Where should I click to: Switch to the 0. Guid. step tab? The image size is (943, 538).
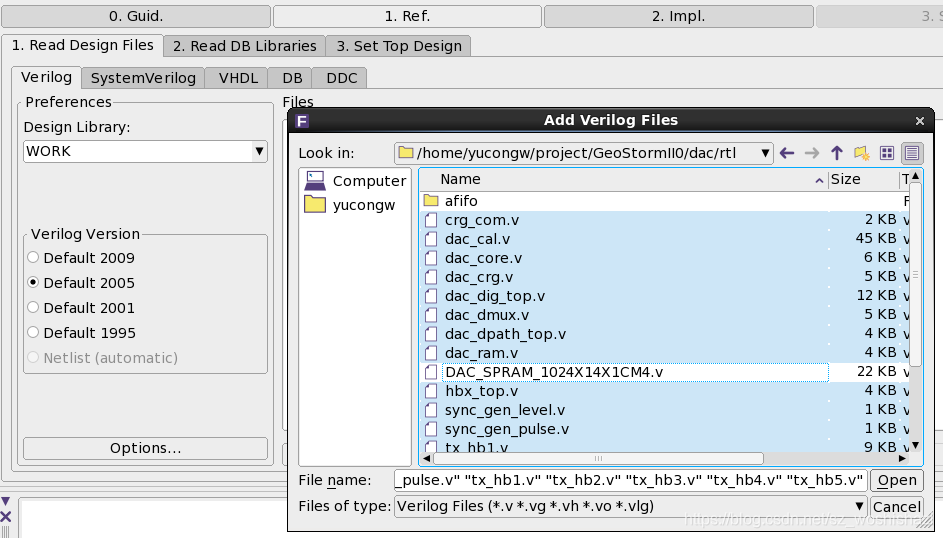(x=136, y=16)
